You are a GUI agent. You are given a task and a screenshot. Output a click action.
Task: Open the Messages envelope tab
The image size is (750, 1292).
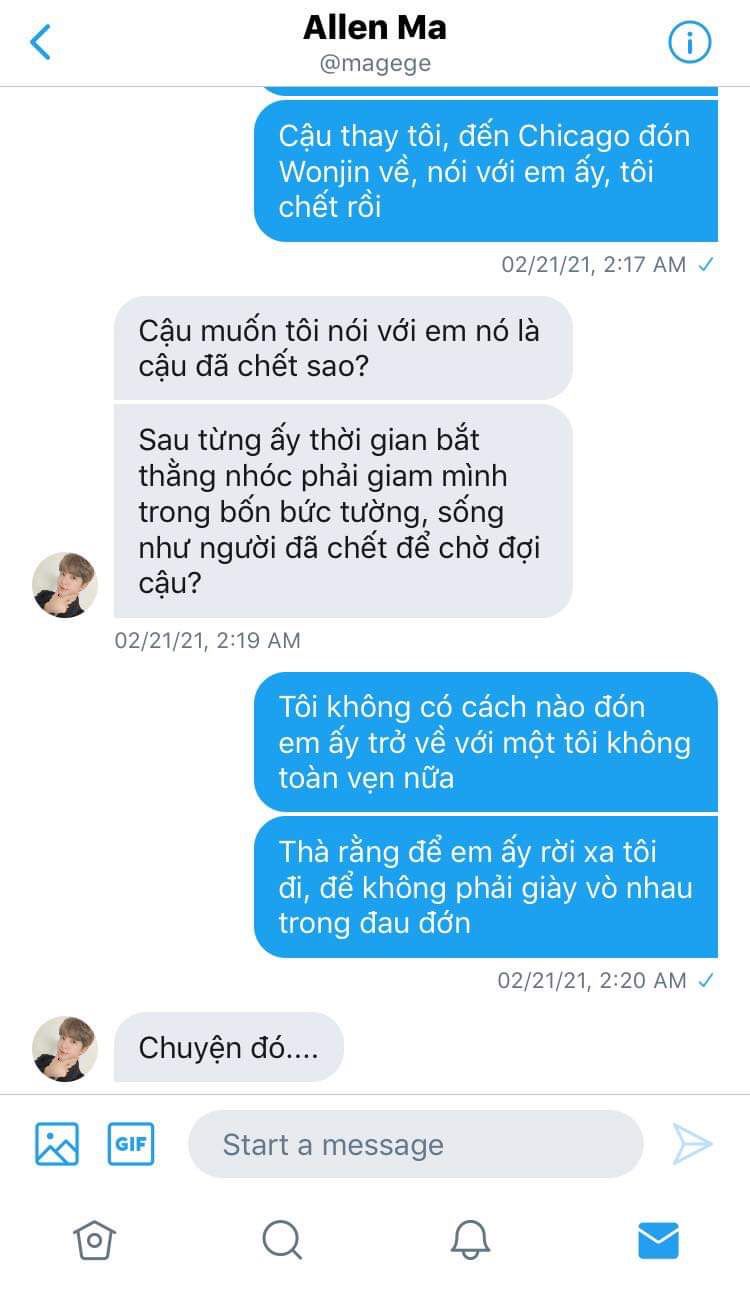(658, 1241)
